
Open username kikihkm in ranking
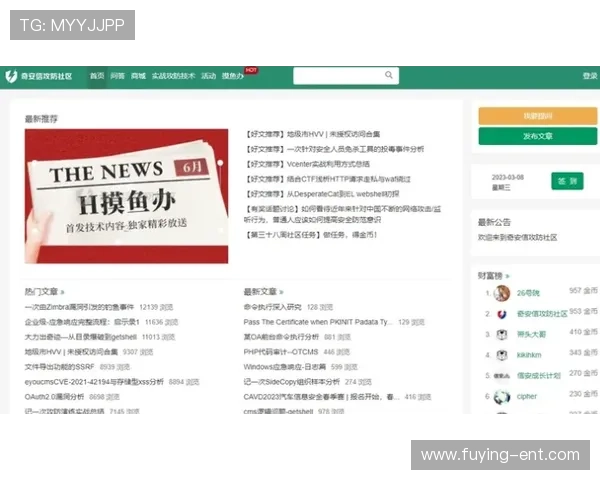pyautogui.click(x=529, y=355)
